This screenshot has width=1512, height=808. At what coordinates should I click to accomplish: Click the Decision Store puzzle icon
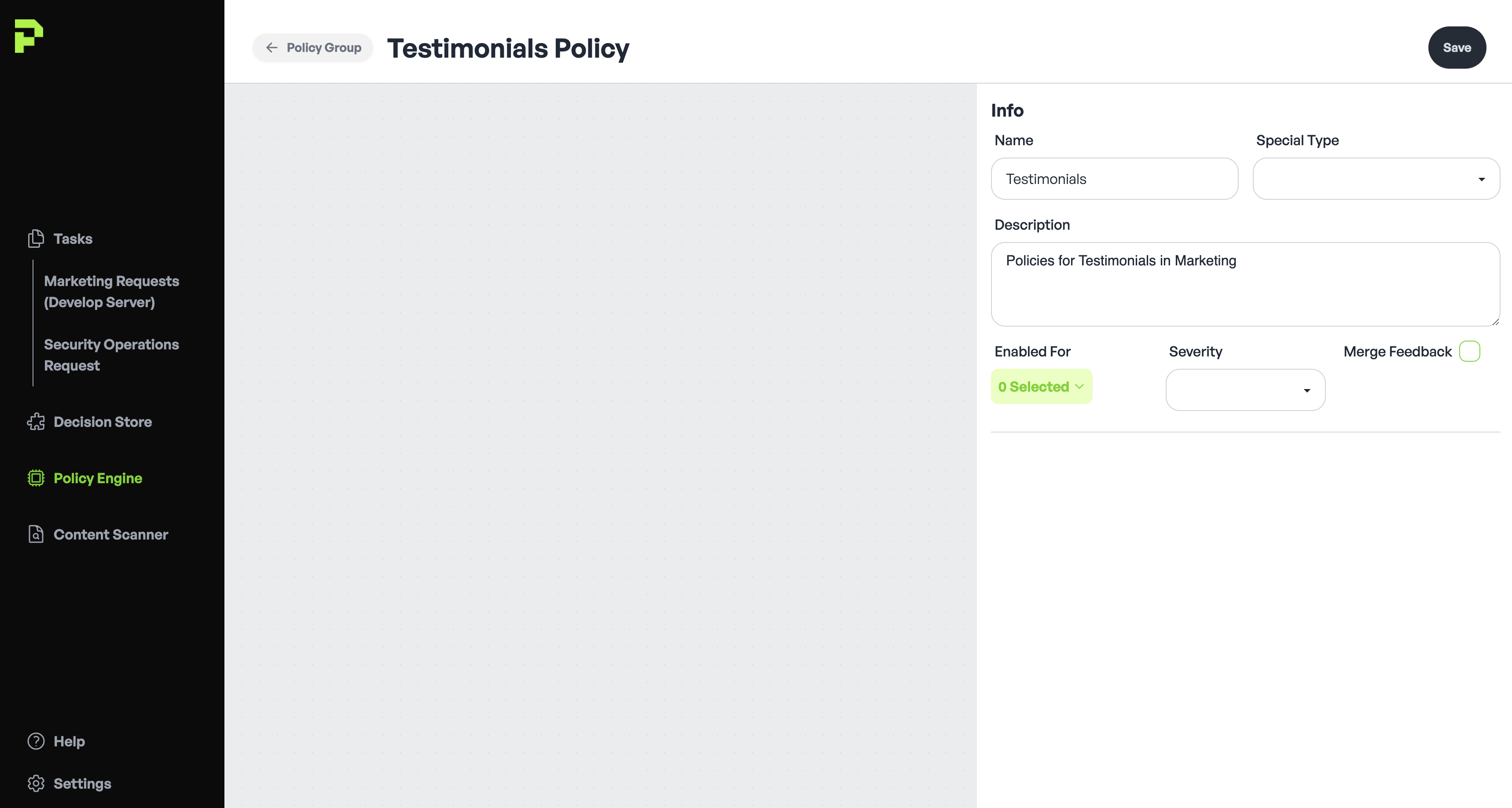36,422
